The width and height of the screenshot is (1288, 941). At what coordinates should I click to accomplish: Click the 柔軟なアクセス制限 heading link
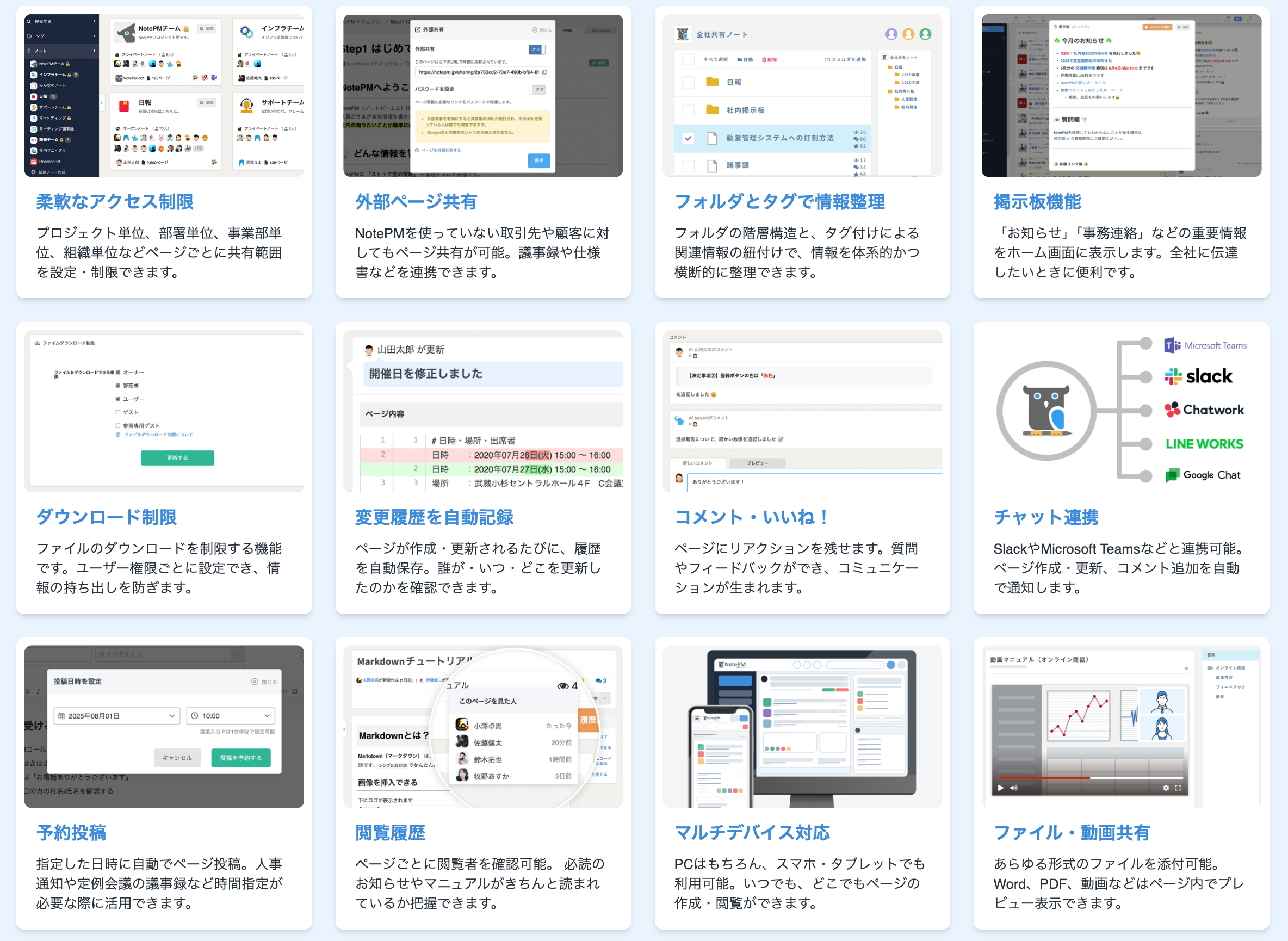pyautogui.click(x=115, y=202)
